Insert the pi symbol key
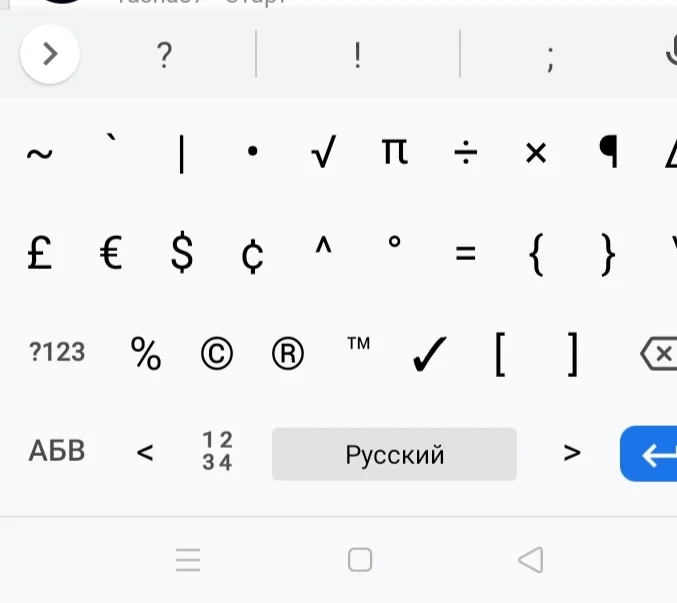 395,151
